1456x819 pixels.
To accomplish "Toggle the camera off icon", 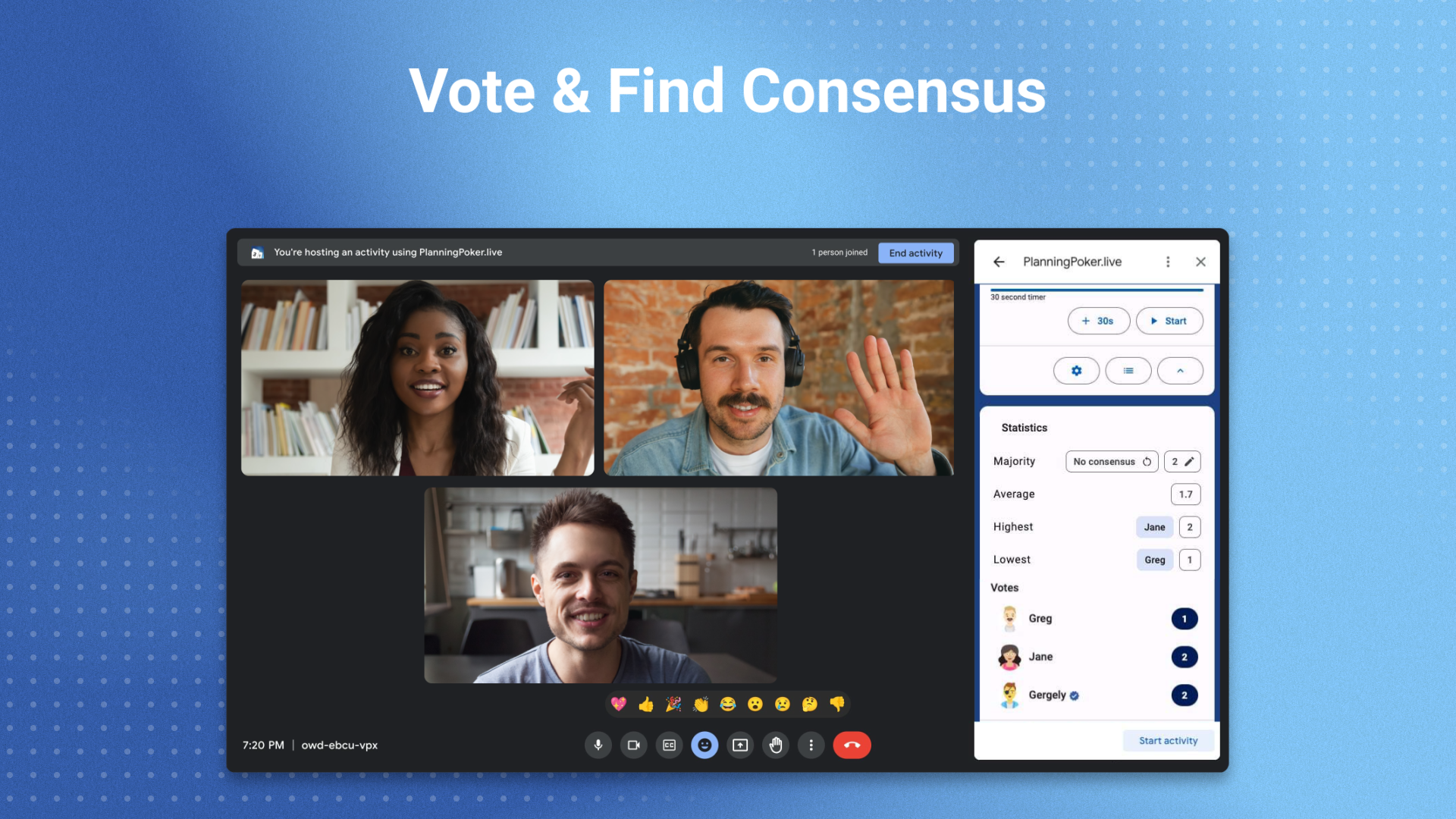I will click(633, 744).
